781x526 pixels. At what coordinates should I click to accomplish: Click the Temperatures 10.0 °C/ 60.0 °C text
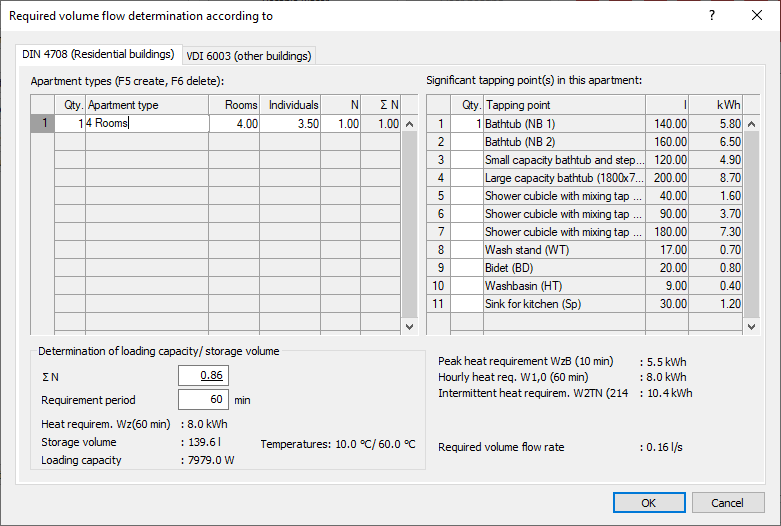point(338,444)
